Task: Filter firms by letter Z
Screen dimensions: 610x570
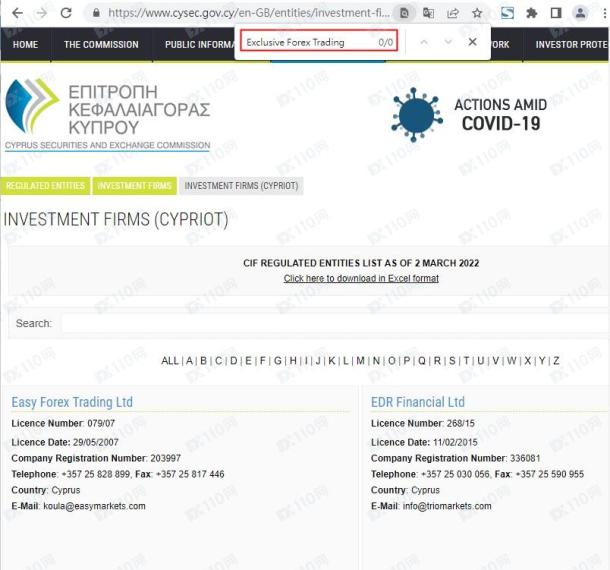Action: 556,361
